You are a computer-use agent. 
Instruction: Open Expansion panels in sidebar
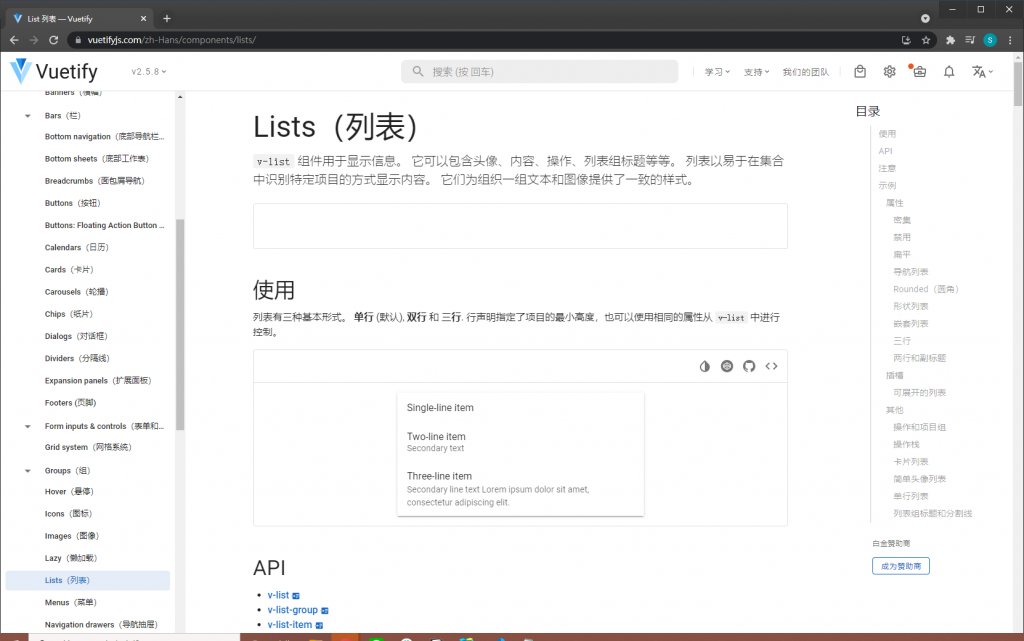point(98,381)
